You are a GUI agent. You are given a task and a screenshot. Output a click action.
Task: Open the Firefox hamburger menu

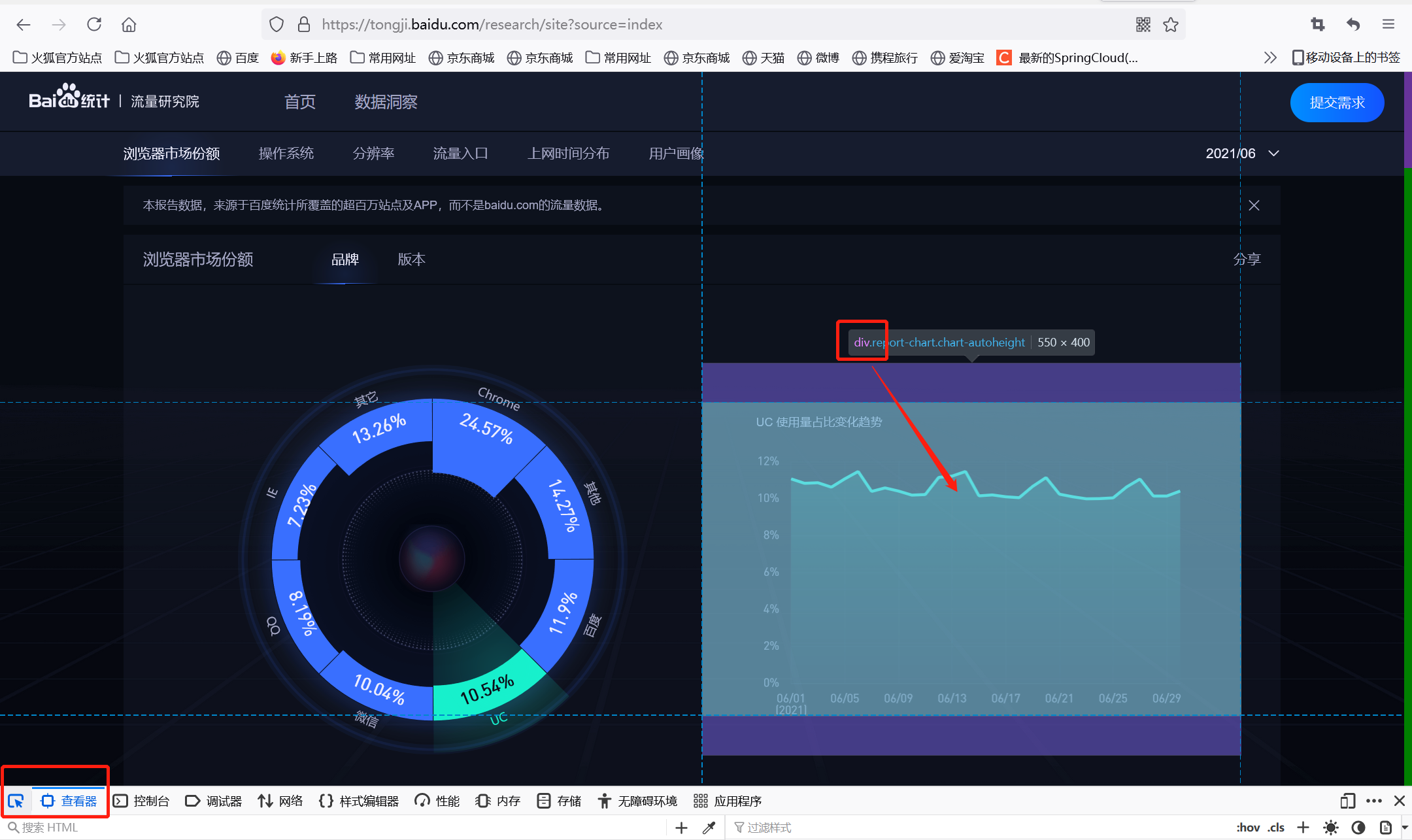tap(1388, 25)
